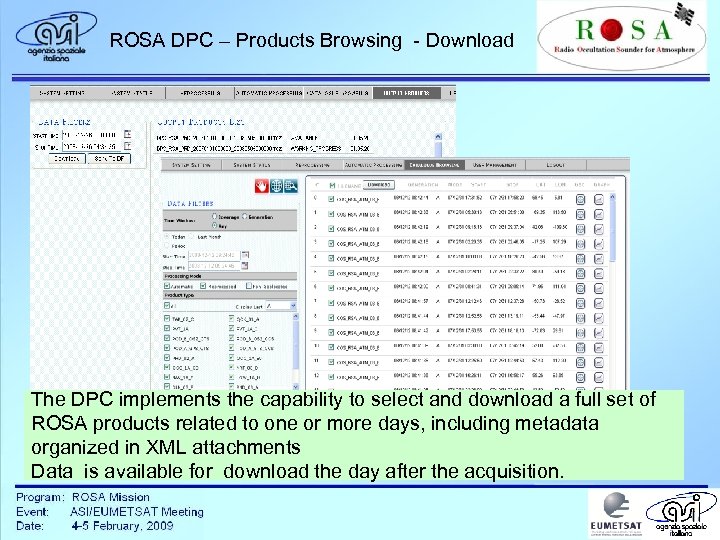Click the start time field in the back window
This screenshot has width=720, height=540.
91,135
